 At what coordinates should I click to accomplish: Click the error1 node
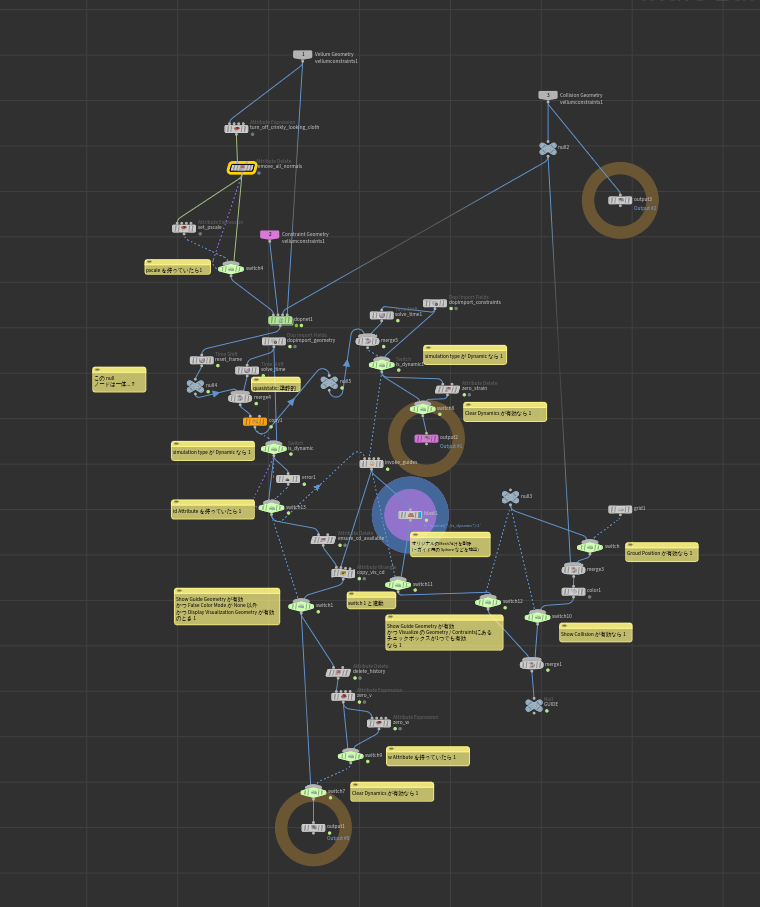[288, 478]
